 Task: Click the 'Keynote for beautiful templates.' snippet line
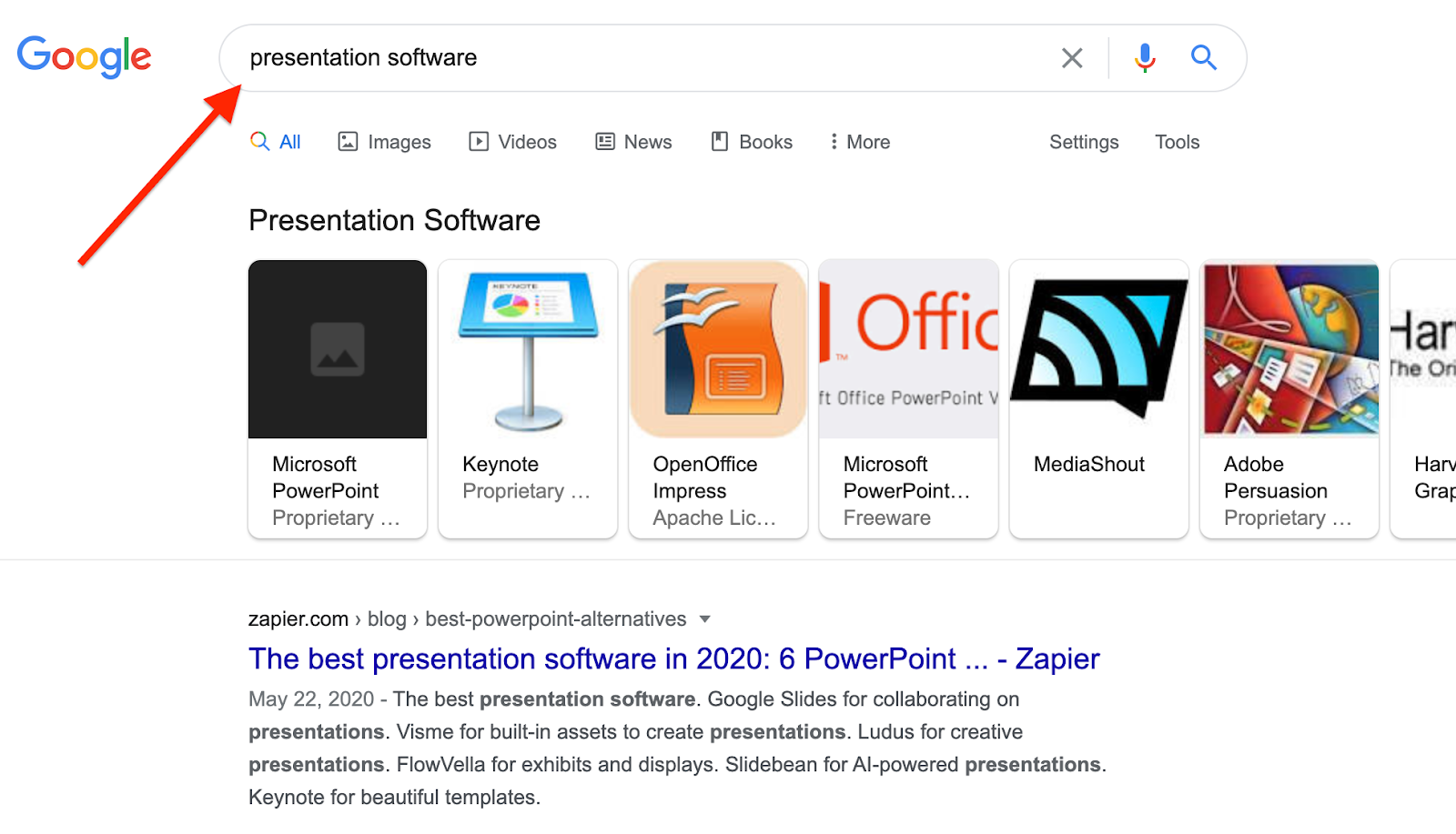pos(394,798)
